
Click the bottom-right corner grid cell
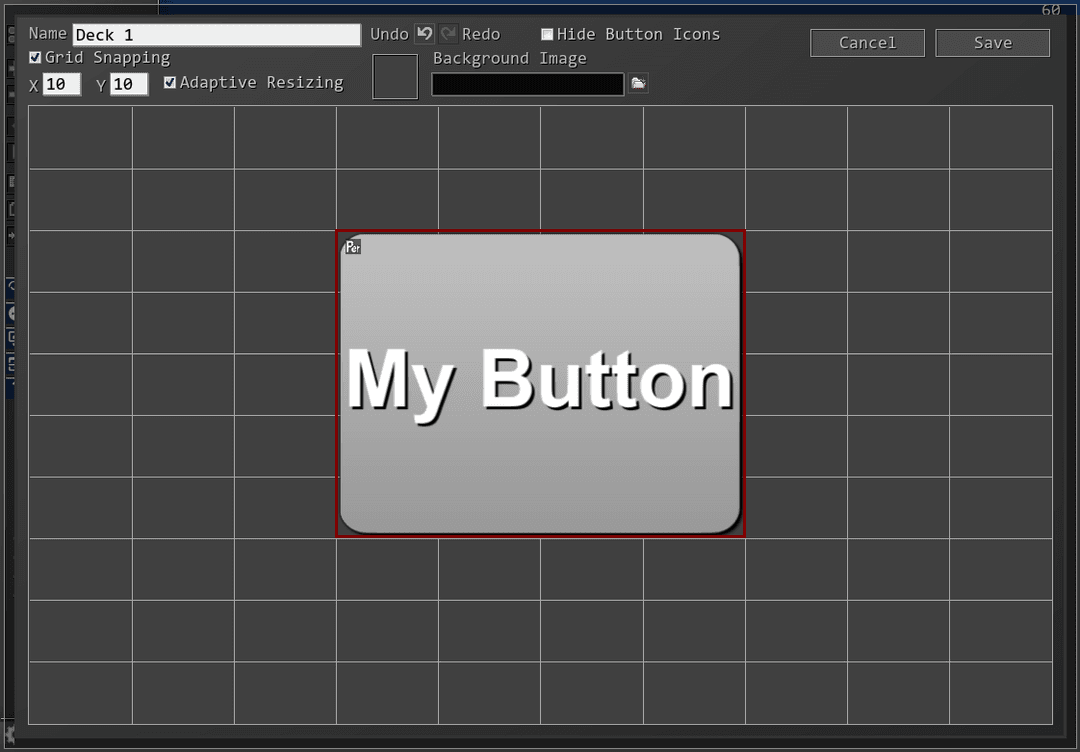[x=1000, y=692]
